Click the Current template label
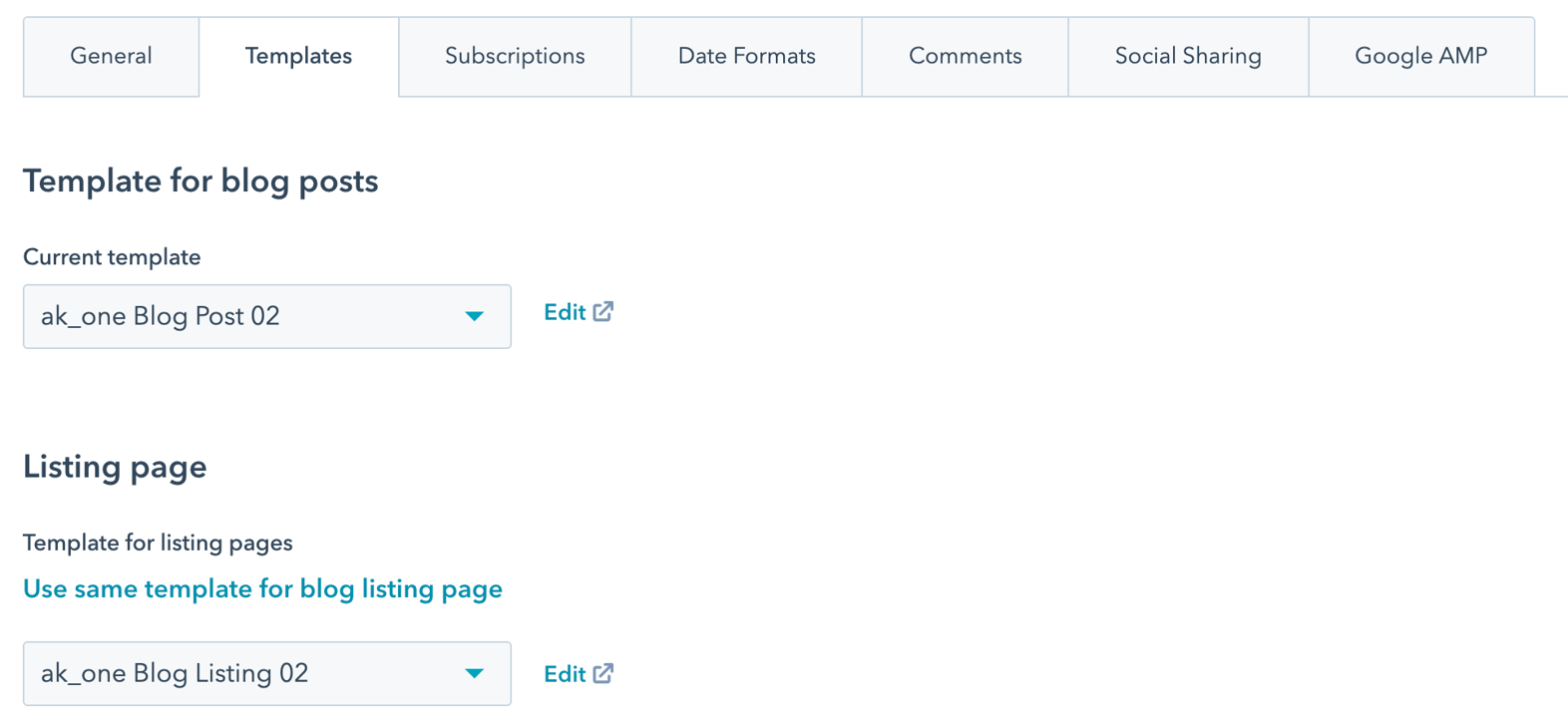Image resolution: width=1568 pixels, height=724 pixels. tap(112, 257)
